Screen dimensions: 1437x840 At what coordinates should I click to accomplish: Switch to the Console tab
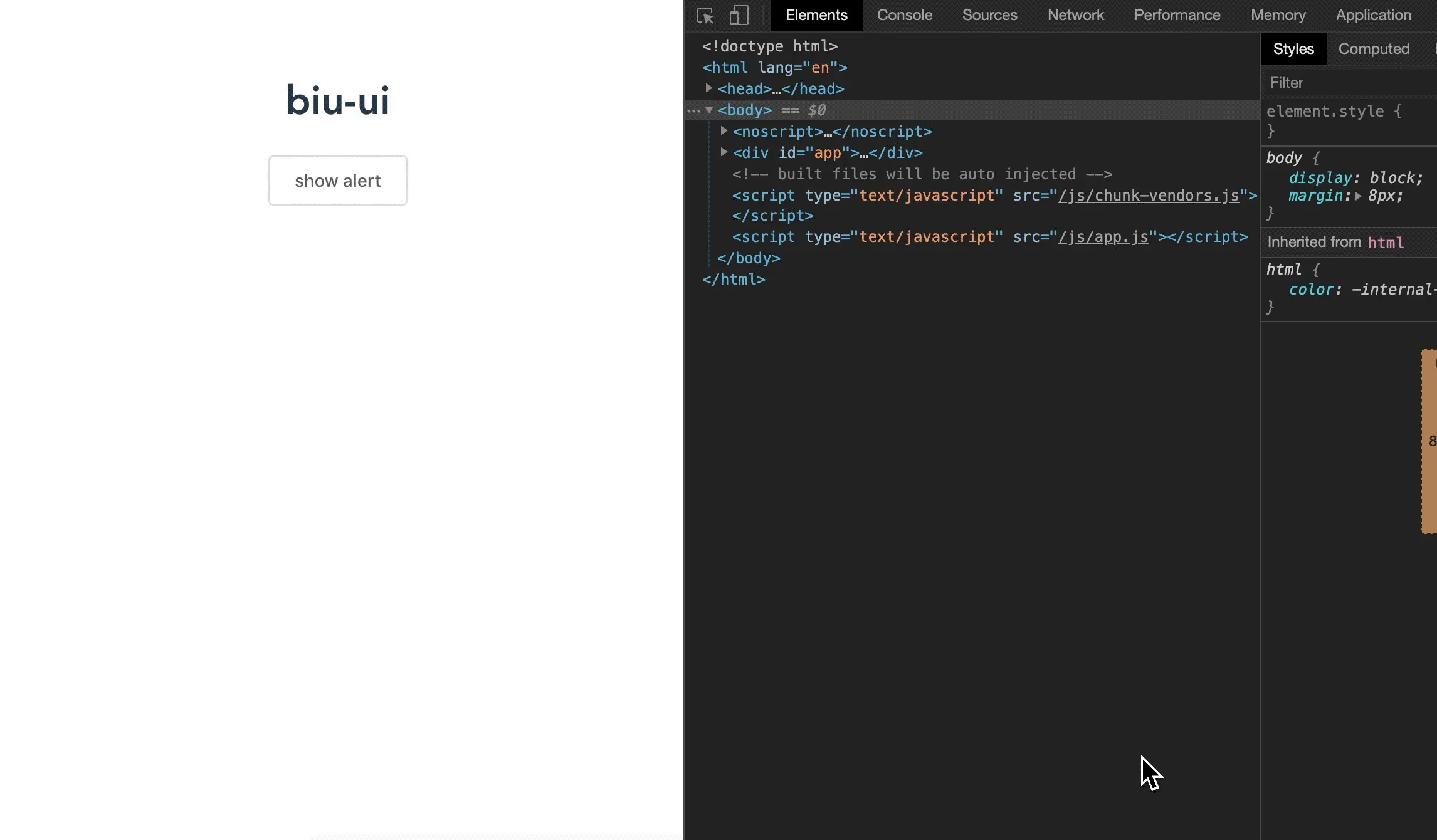[904, 15]
